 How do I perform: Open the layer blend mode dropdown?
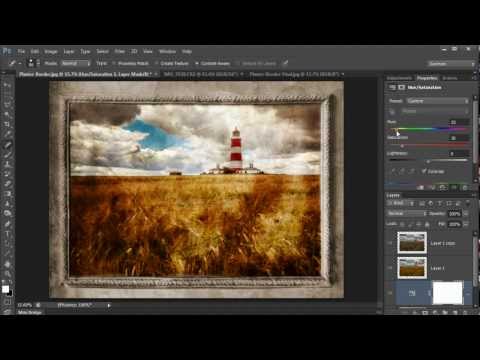(x=407, y=213)
